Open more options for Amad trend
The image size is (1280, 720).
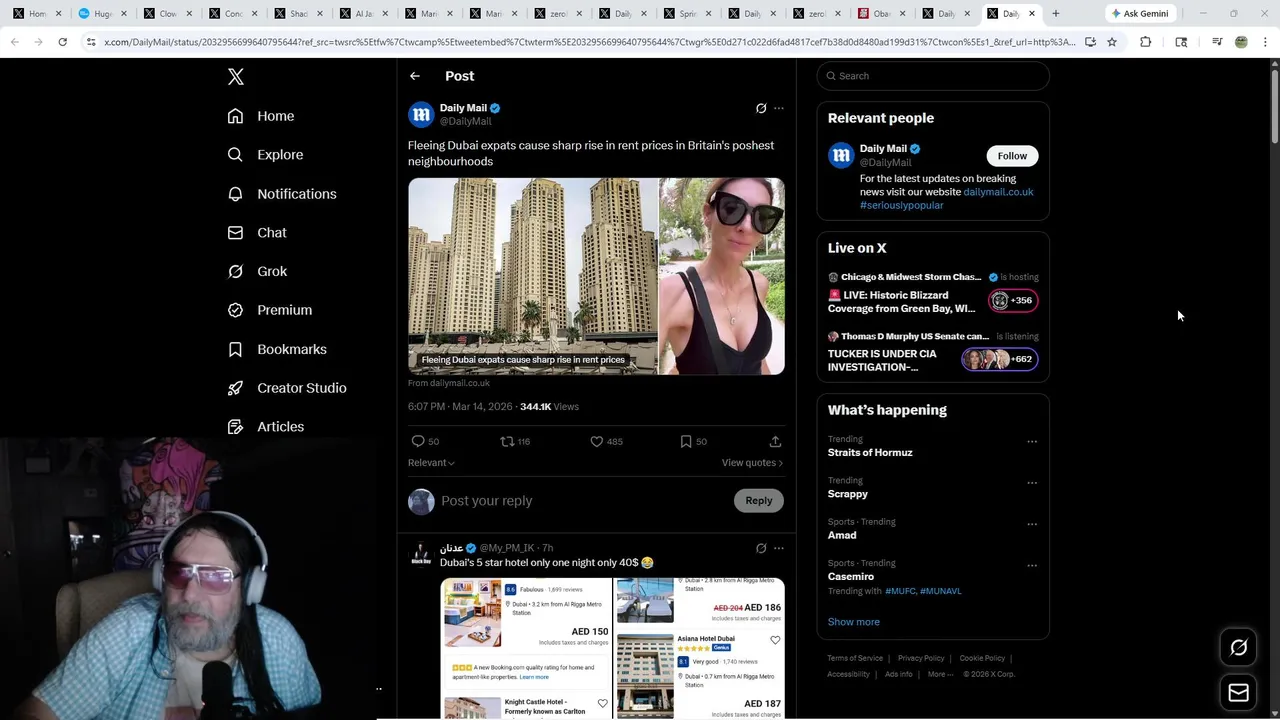[1032, 524]
